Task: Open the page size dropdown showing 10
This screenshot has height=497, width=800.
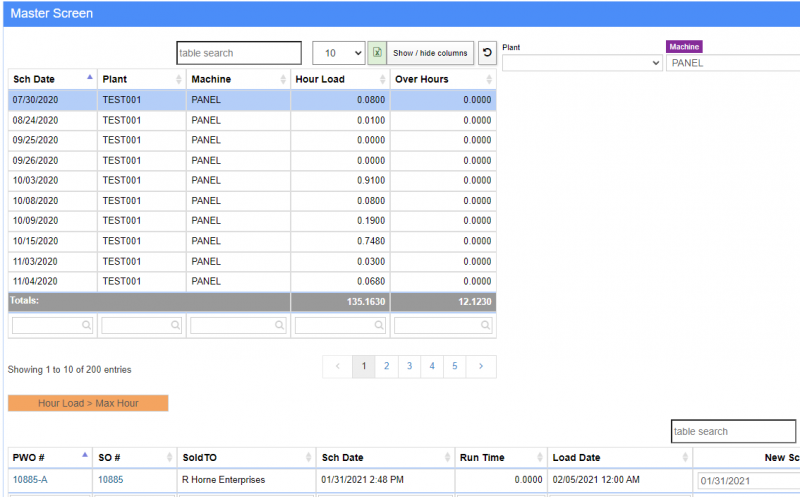Action: (339, 53)
